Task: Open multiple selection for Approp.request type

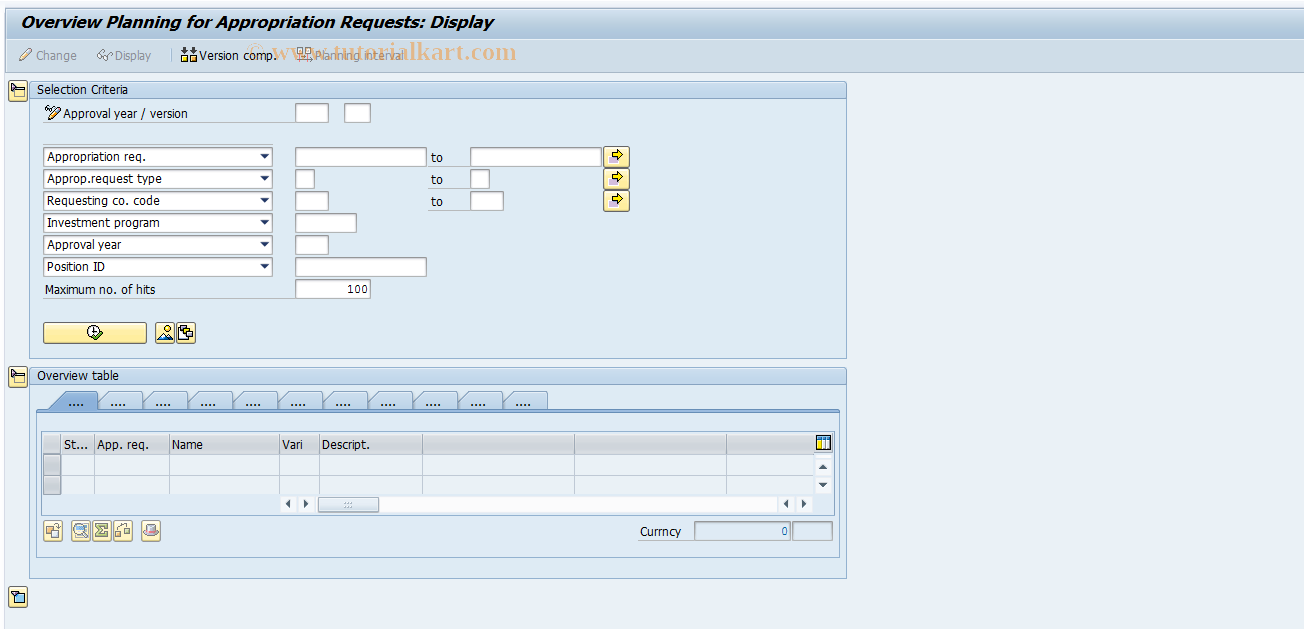Action: point(617,178)
